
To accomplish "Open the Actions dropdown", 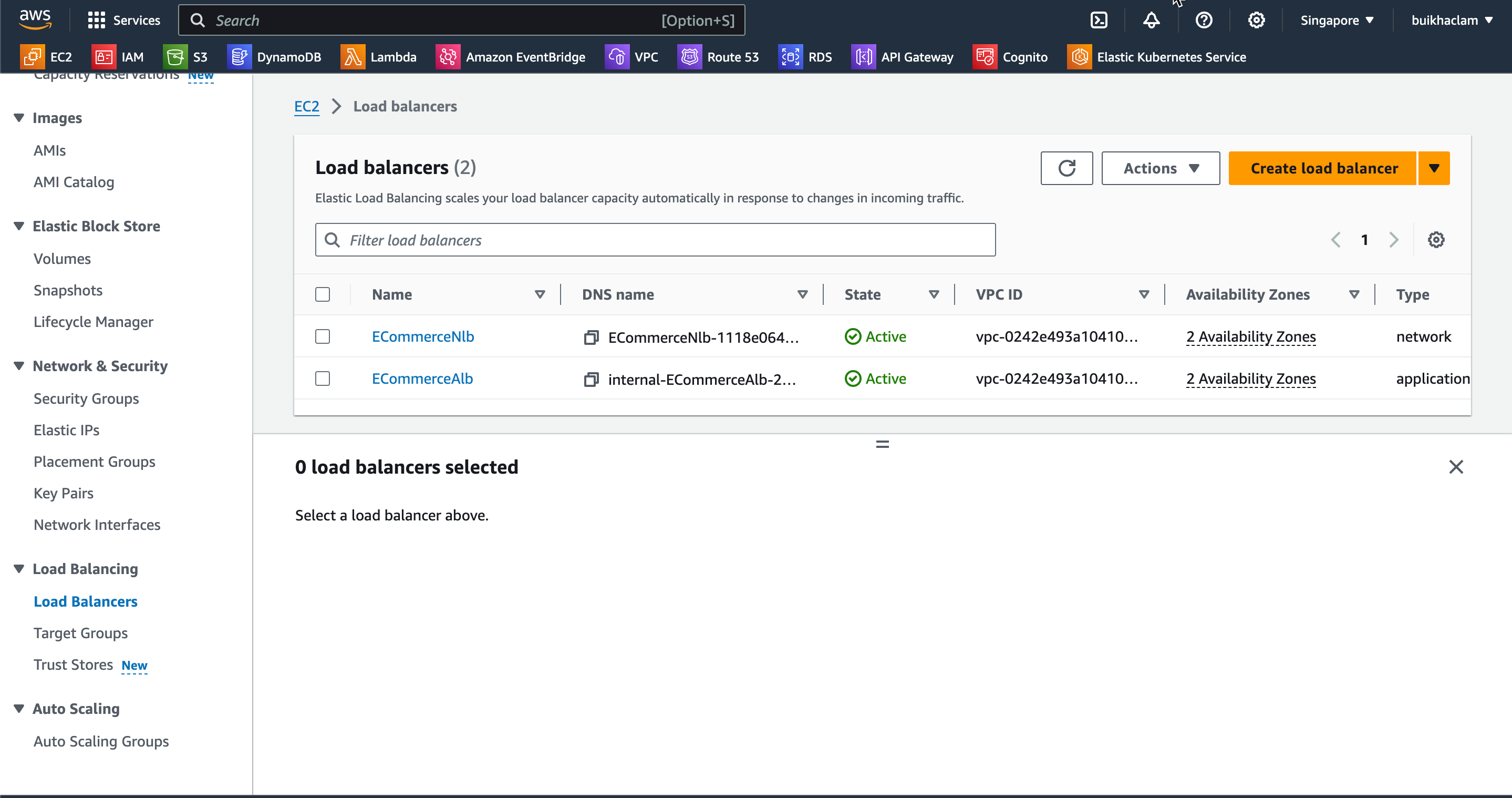I will [1161, 169].
